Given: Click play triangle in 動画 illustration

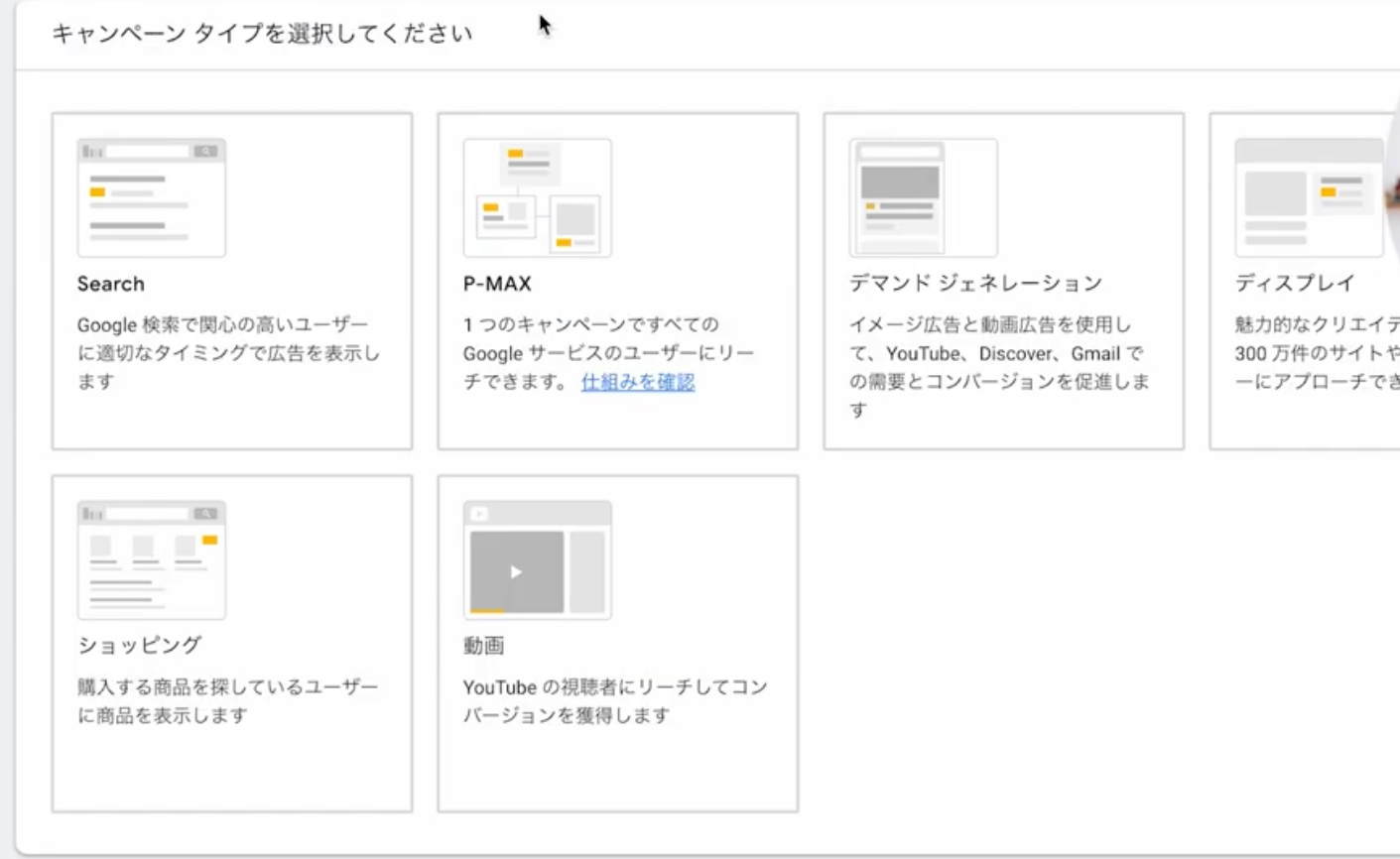Looking at the screenshot, I should coord(516,572).
